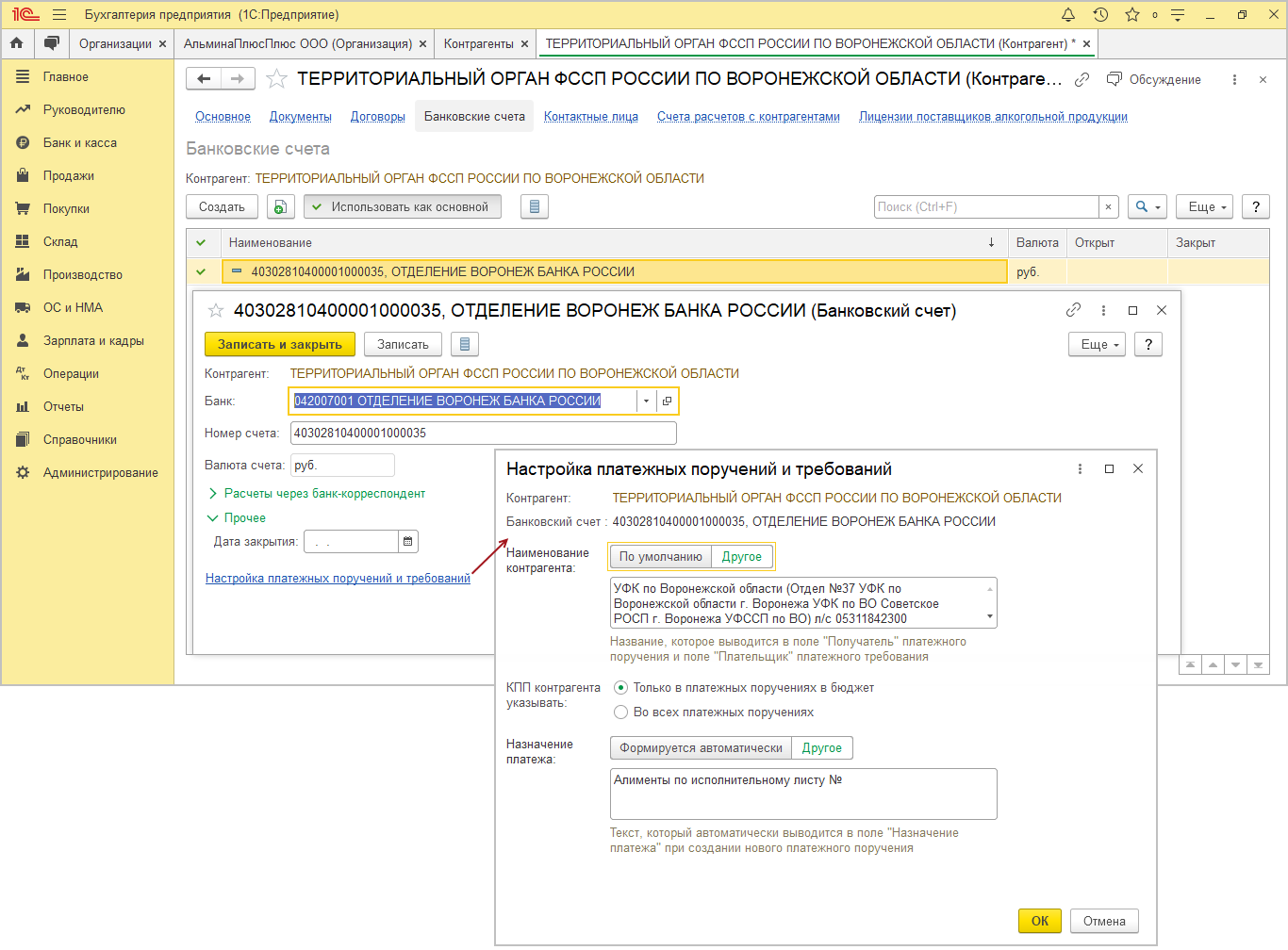Navigate forward with the right arrow button
This screenshot has width=1288, height=950.
point(238,79)
